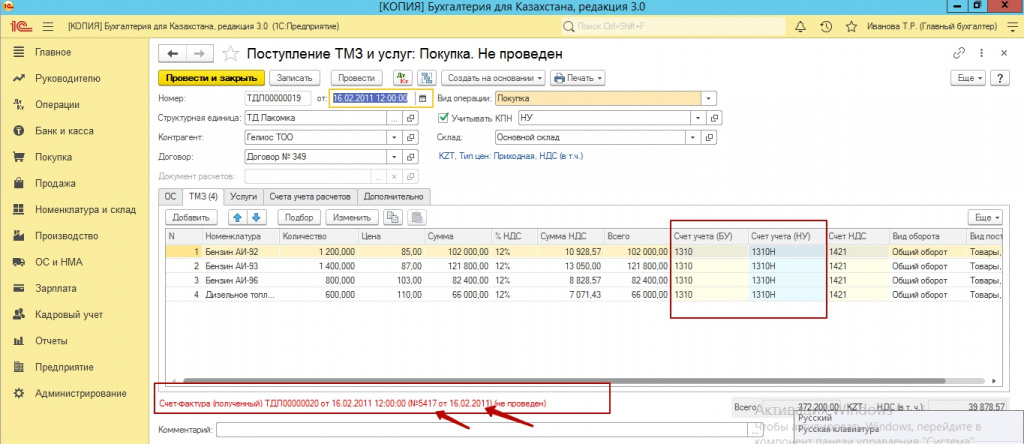1024x444 pixels.
Task: Click the Провести button
Action: click(x=357, y=78)
